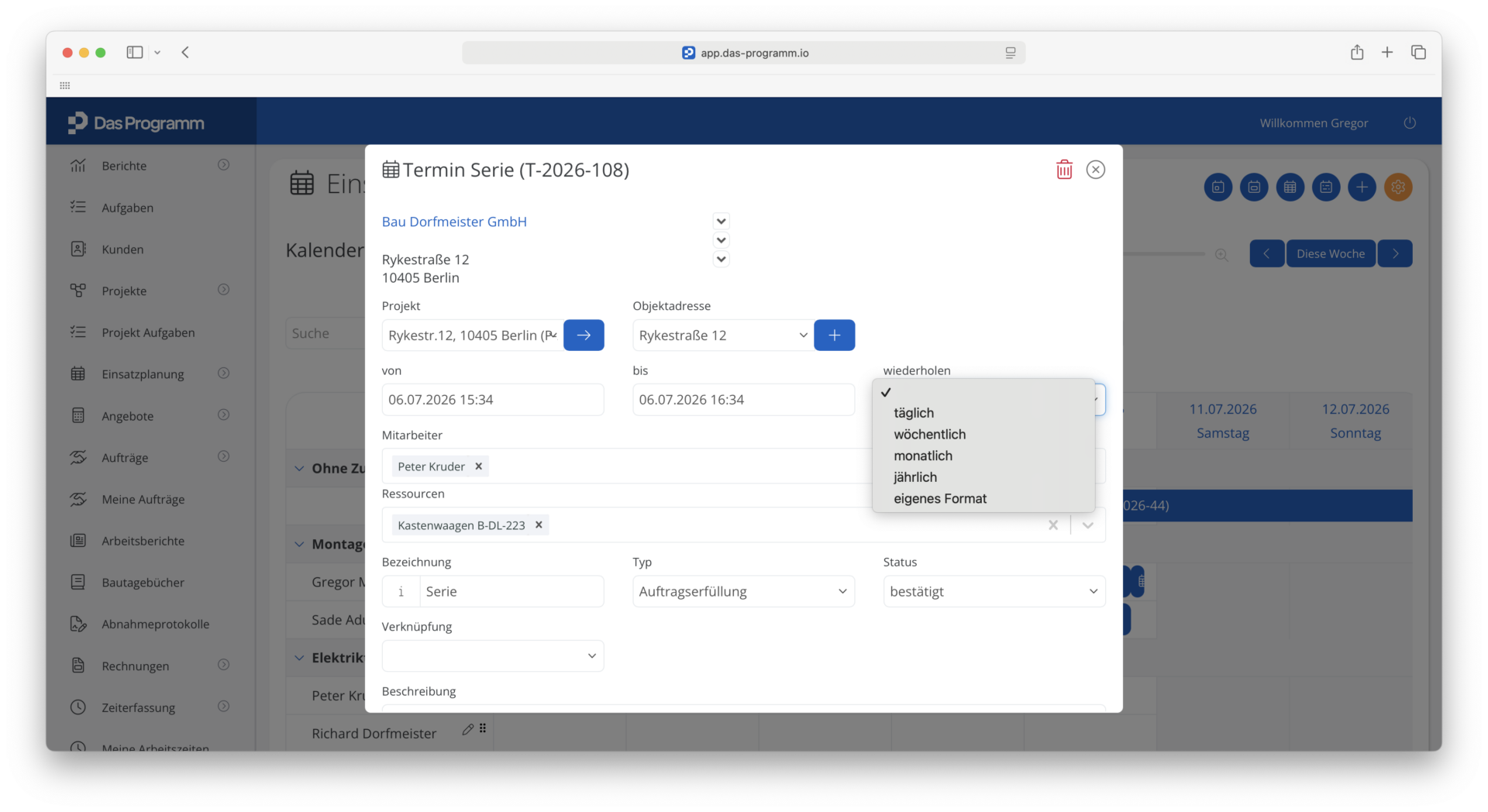Open Projekt Aufgaben from the sidebar
The height and width of the screenshot is (812, 1488).
pos(148,332)
